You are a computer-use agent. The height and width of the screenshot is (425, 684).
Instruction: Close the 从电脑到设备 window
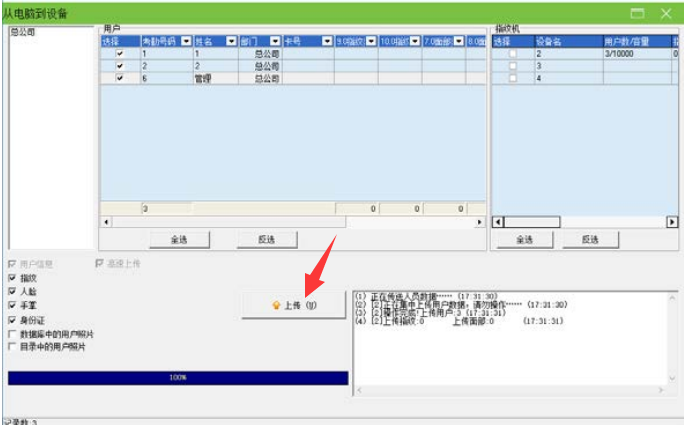(x=666, y=13)
